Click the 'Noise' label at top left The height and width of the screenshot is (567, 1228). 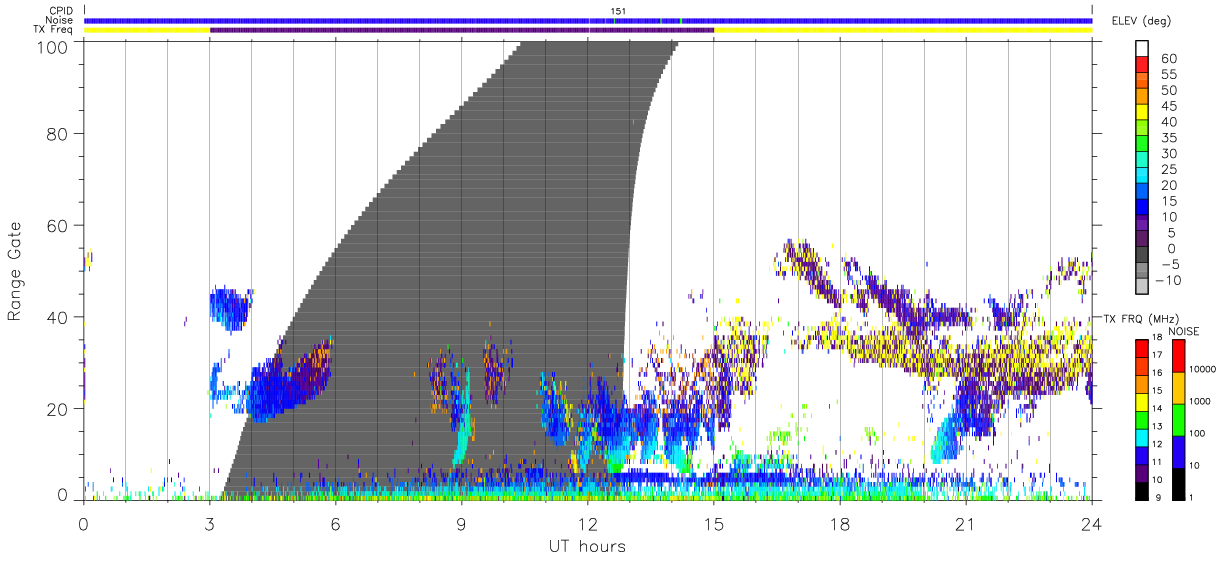(x=61, y=20)
